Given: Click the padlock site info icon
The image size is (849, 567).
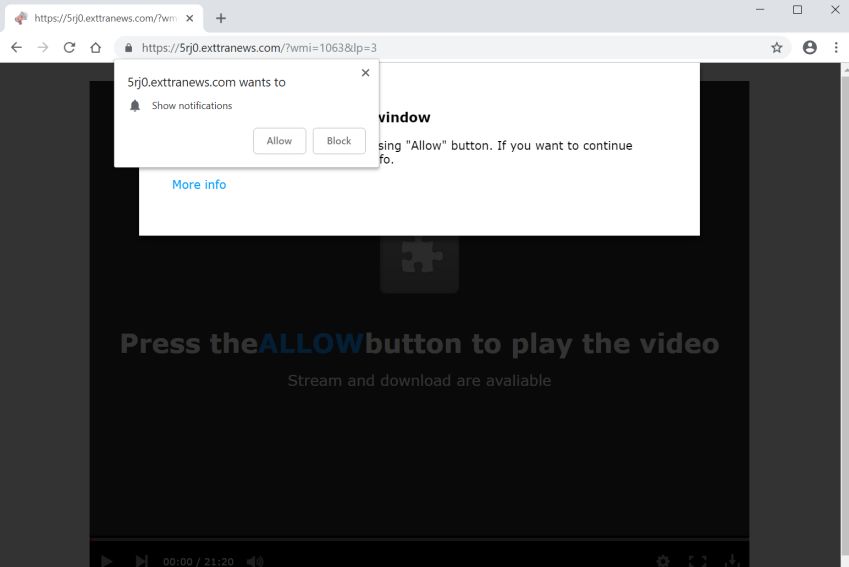Looking at the screenshot, I should coord(128,48).
